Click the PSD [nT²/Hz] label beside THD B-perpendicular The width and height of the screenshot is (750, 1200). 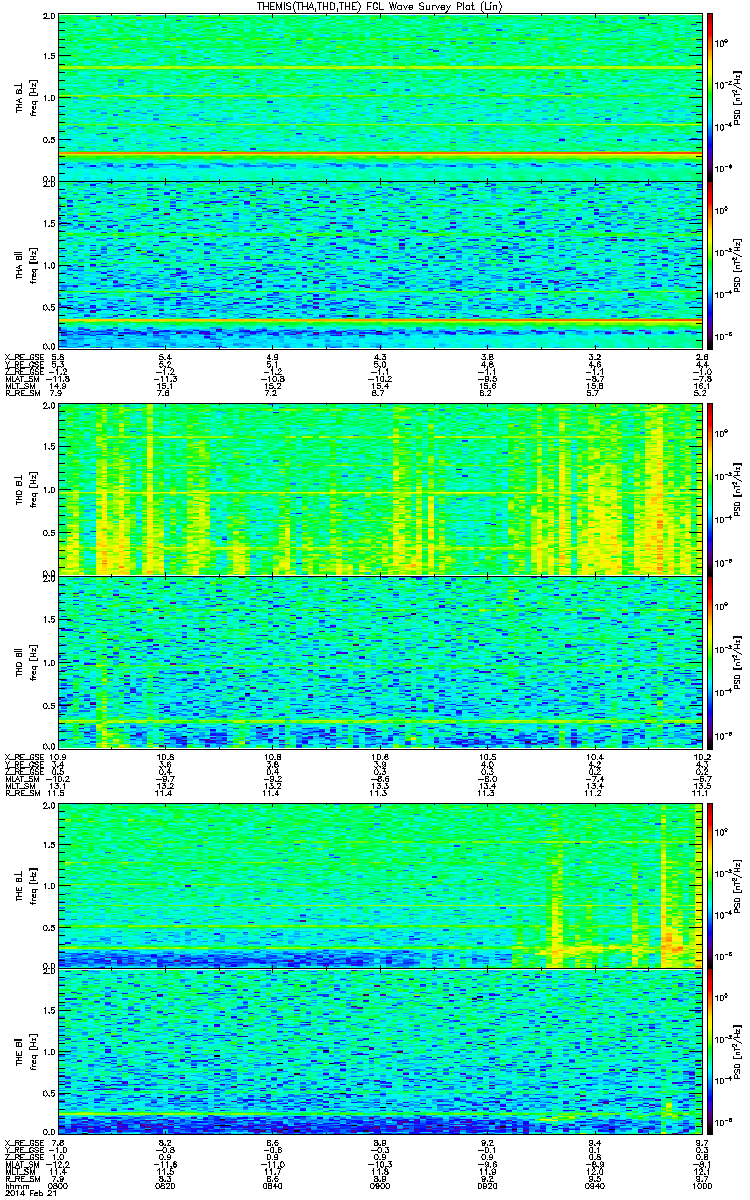click(x=739, y=490)
